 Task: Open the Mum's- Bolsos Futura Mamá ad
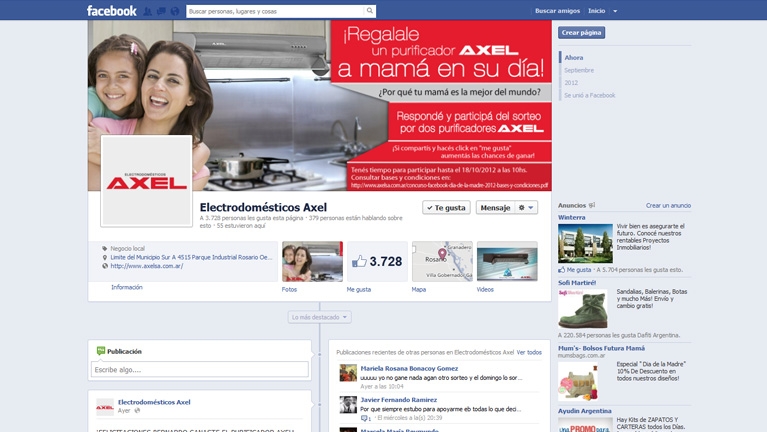pyautogui.click(x=601, y=348)
